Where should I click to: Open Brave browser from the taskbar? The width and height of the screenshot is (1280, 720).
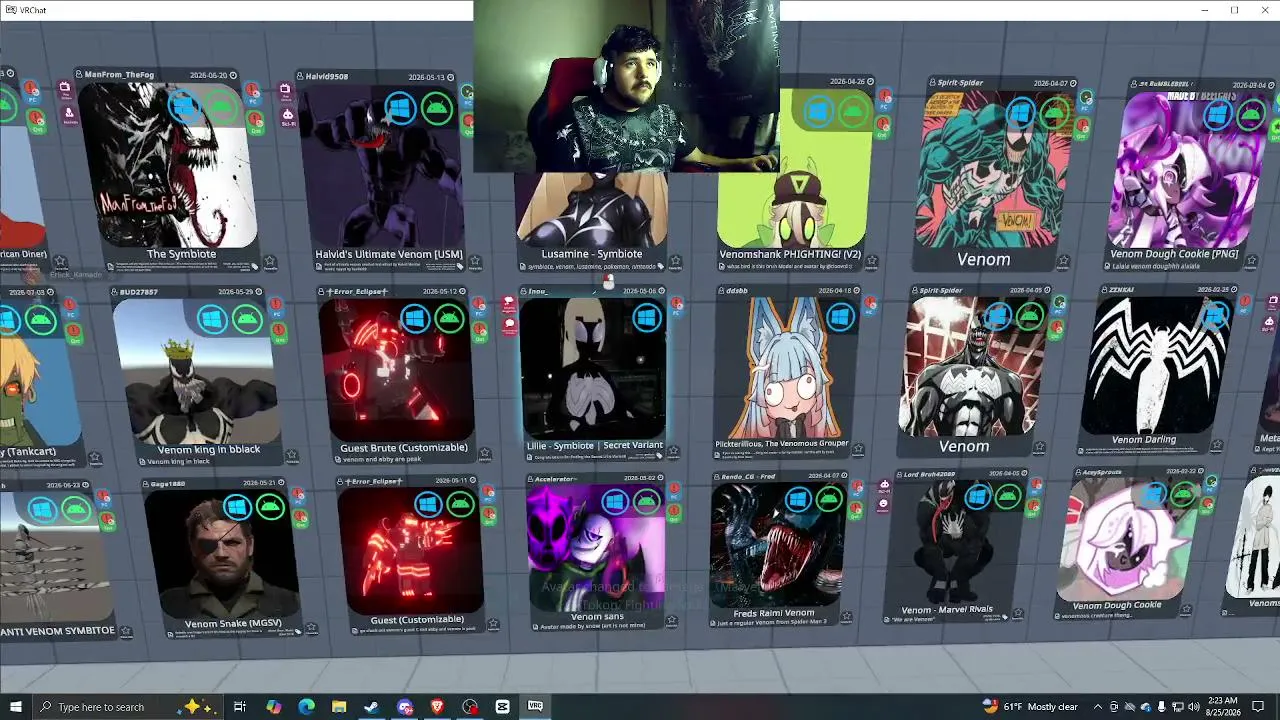[437, 707]
